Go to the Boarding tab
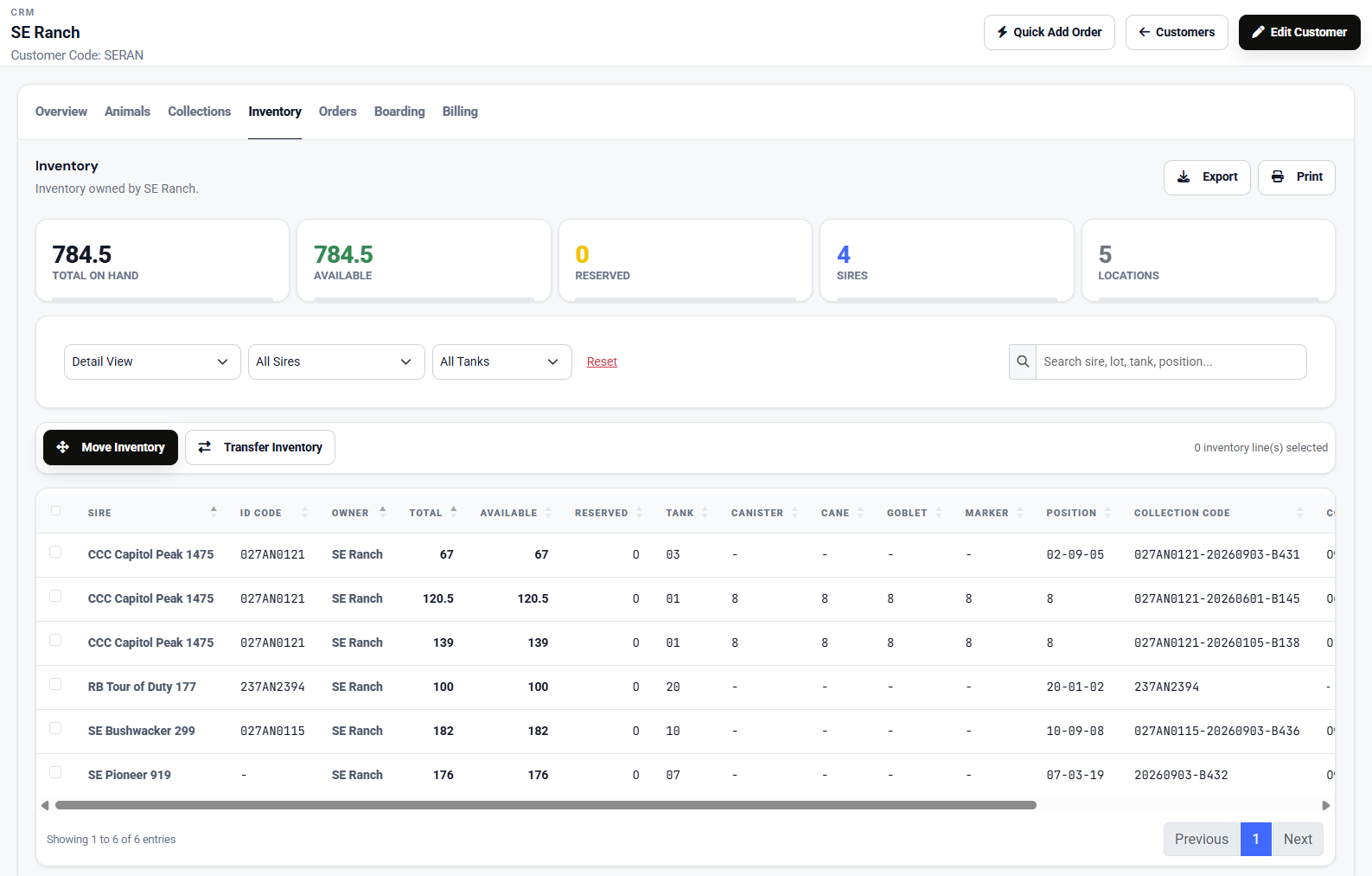The width and height of the screenshot is (1372, 876). [399, 112]
